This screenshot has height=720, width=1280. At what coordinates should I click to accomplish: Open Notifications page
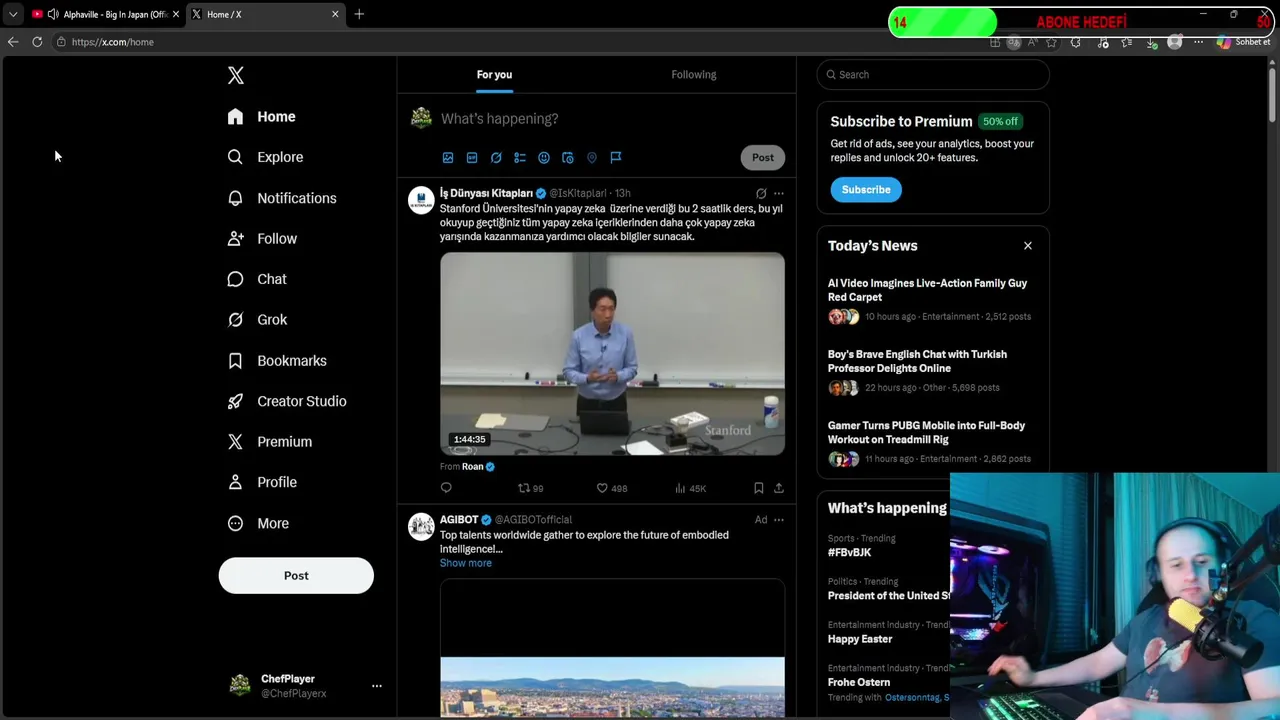281,198
